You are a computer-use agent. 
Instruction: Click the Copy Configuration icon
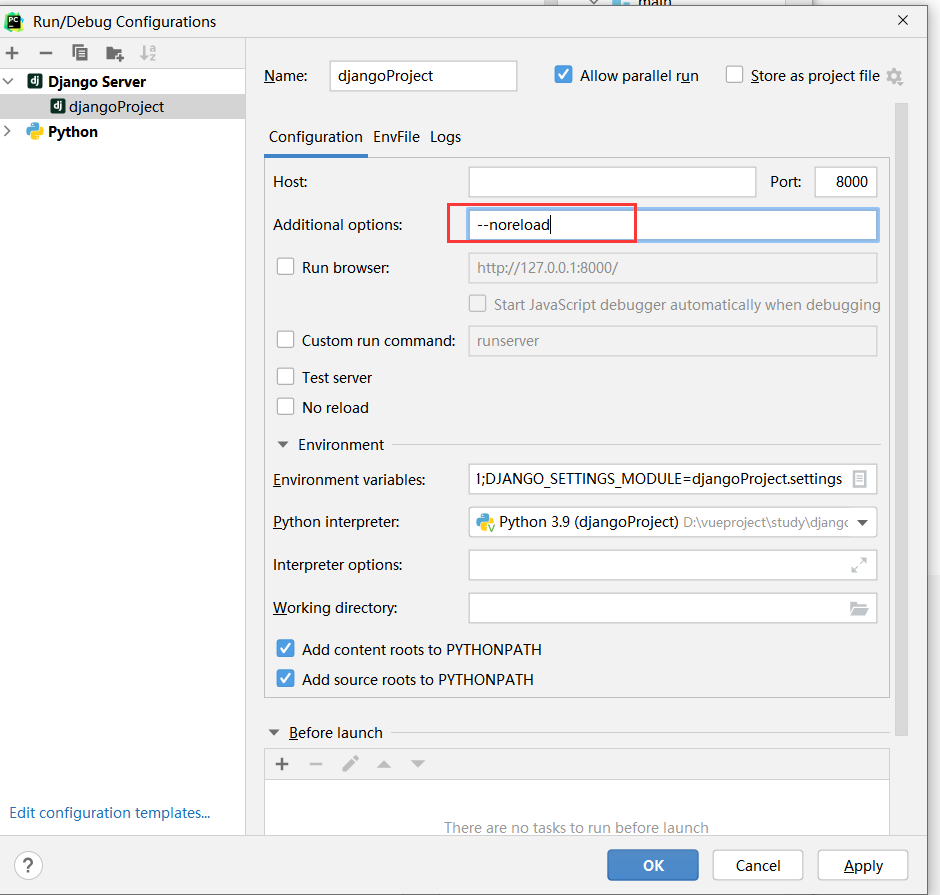(x=80, y=53)
